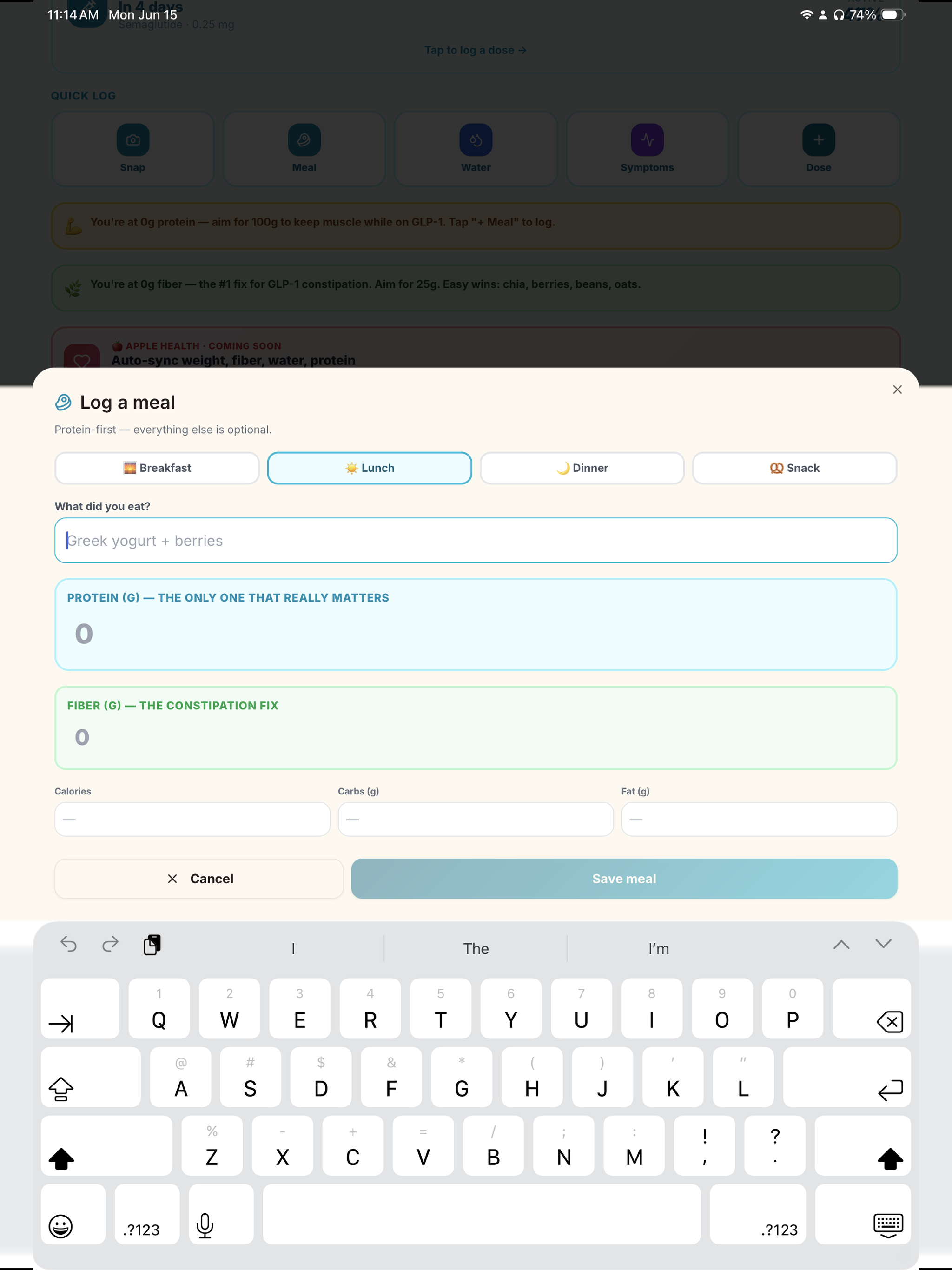Click the Fat (g) input field
Viewport: 952px width, 1270px height.
click(759, 819)
